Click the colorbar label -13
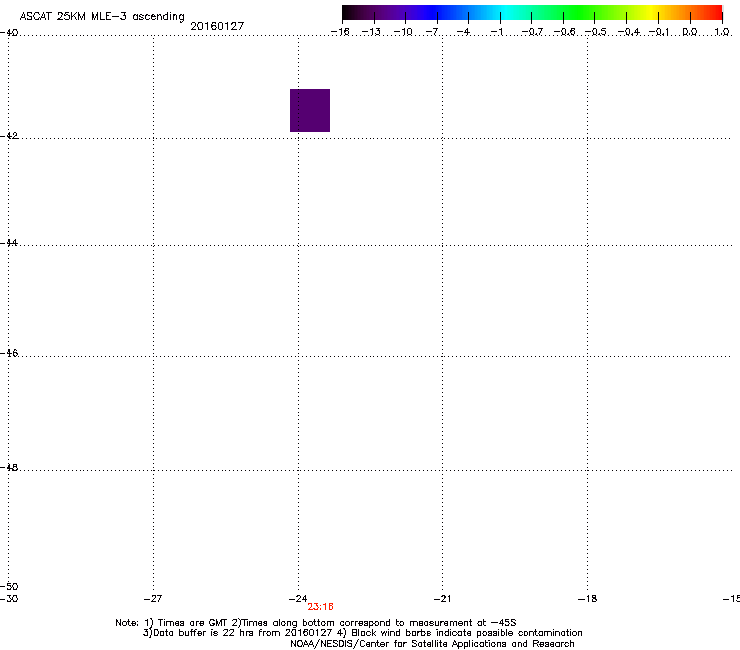 coord(371,32)
